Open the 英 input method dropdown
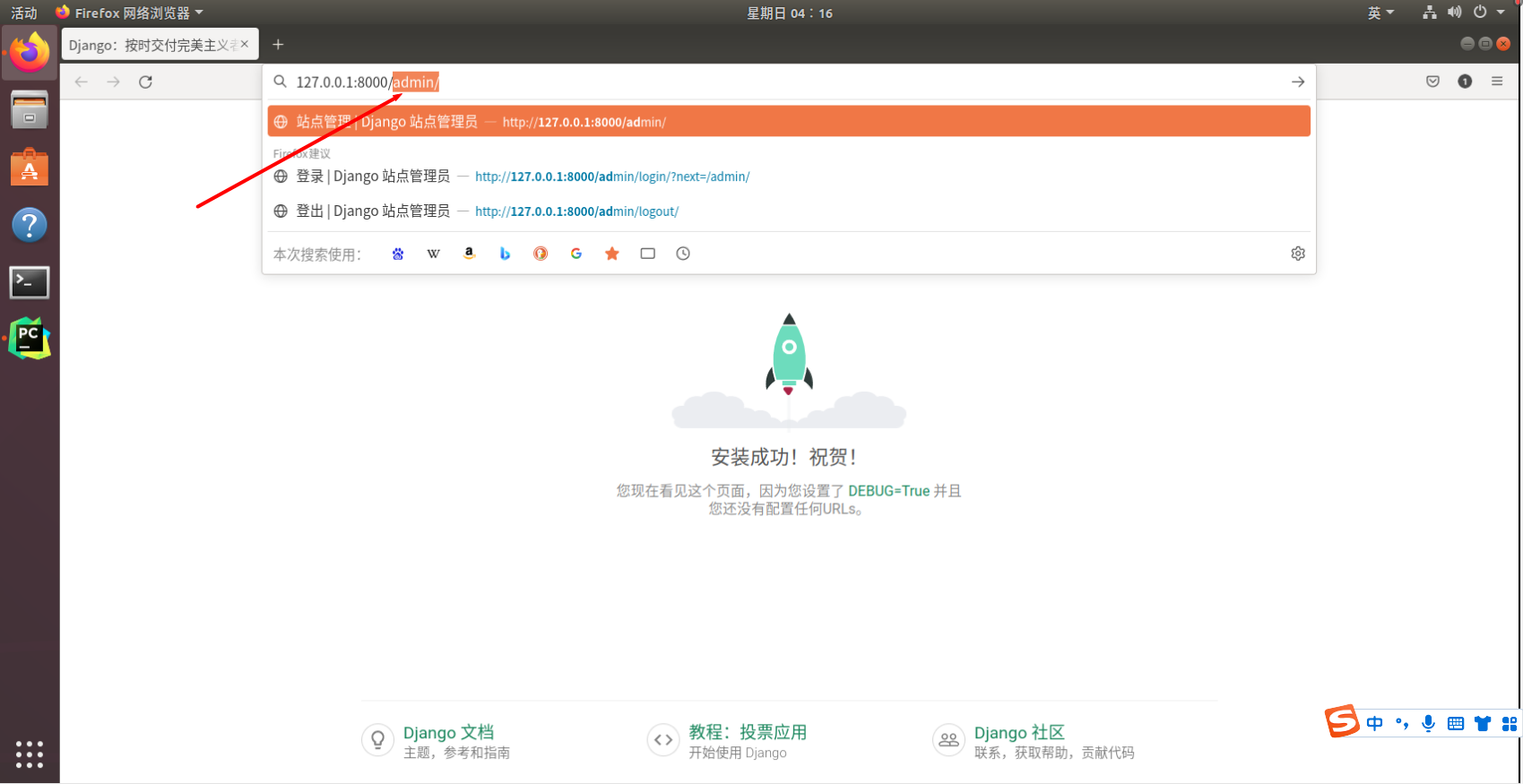 point(1380,13)
